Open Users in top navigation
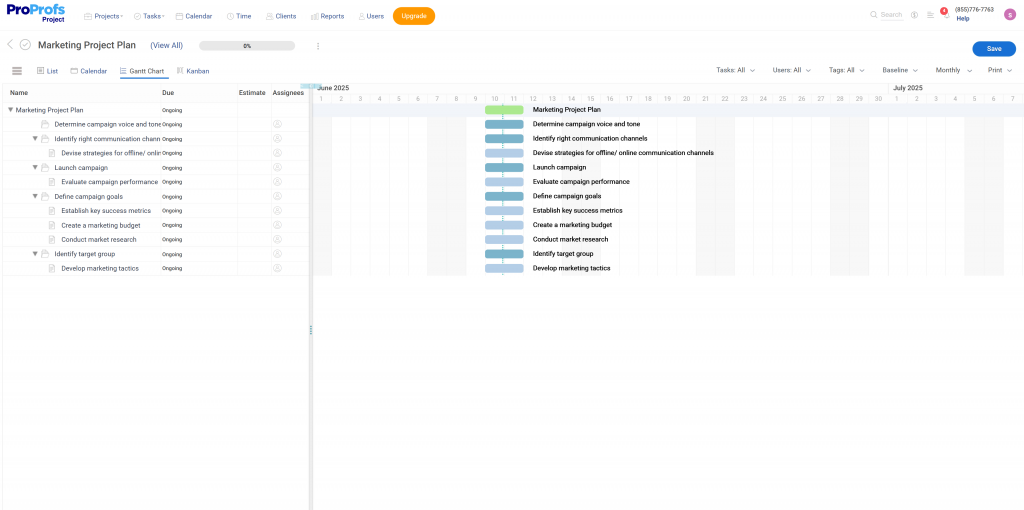Screen dimensions: 1024x510 point(371,16)
